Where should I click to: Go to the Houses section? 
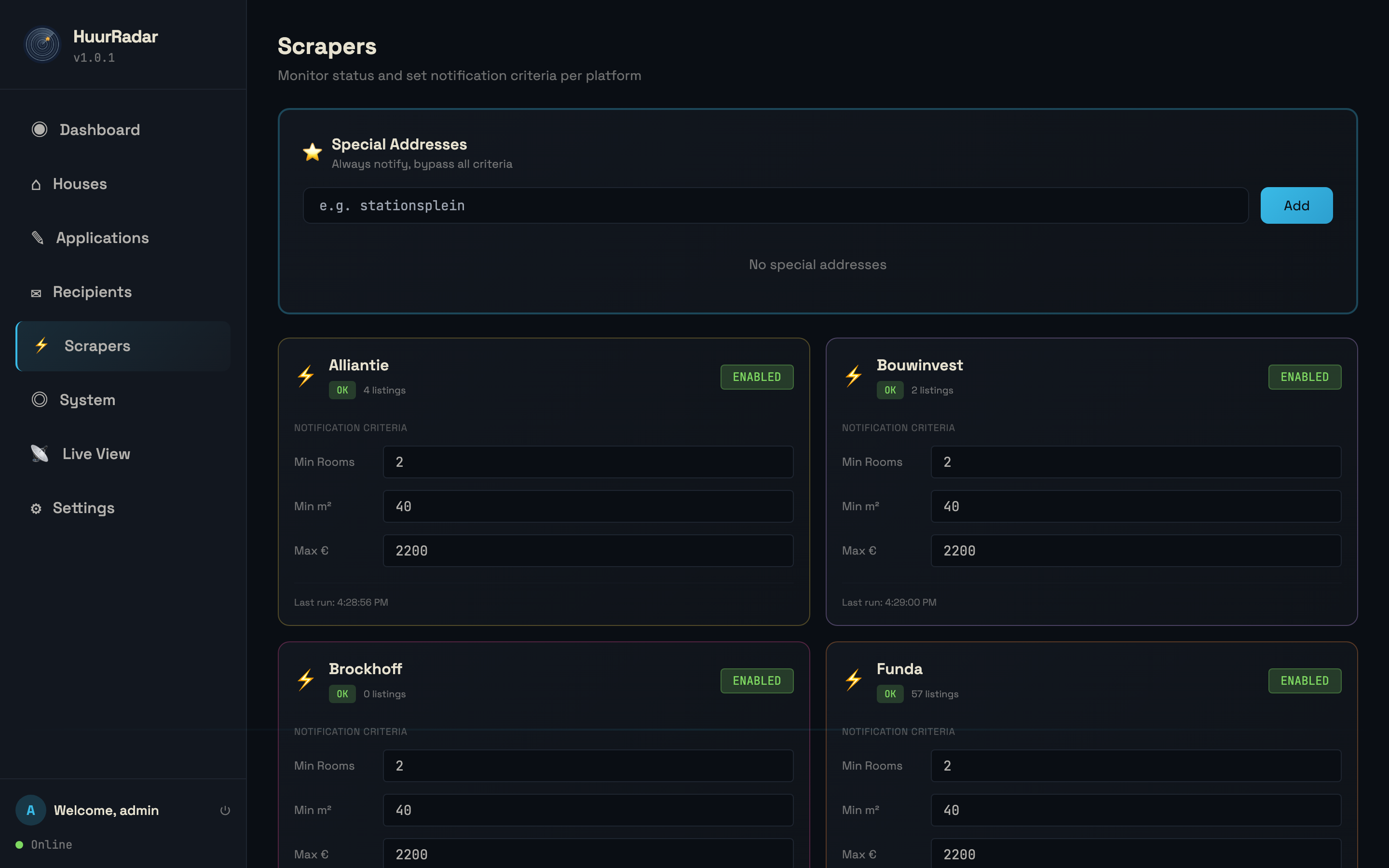point(123,184)
